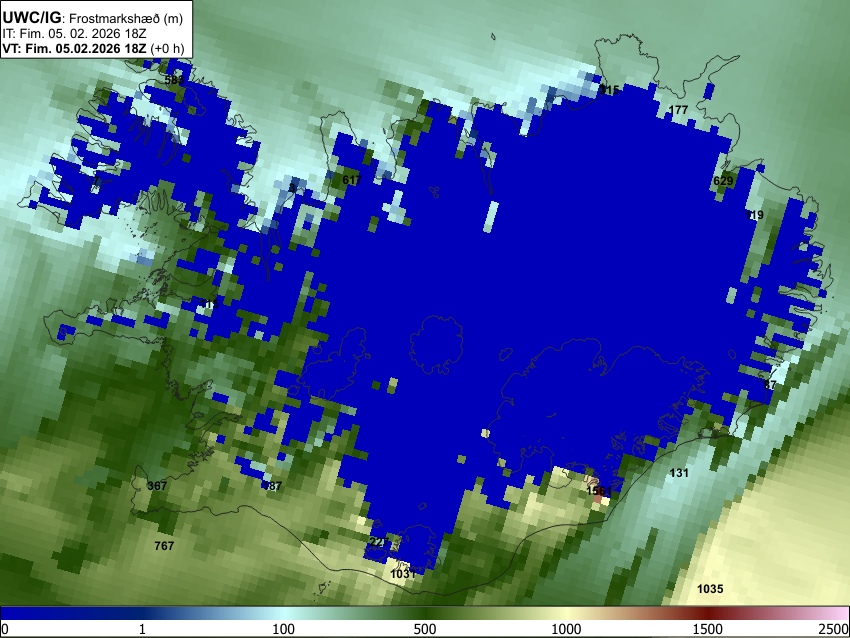Click the map title 'UWC/IG: Frostmarkshæð (m)'
Image resolution: width=850 pixels, height=638 pixels.
click(93, 18)
